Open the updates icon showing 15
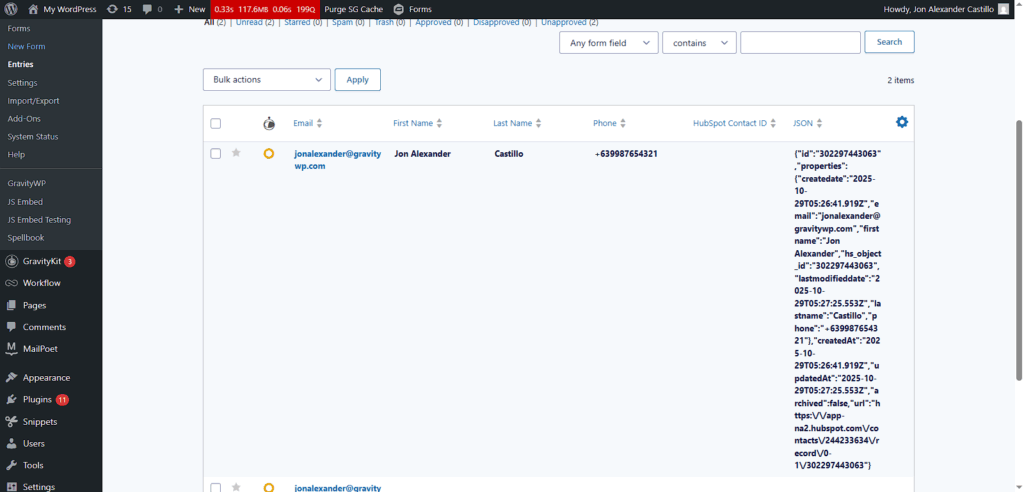 112,9
